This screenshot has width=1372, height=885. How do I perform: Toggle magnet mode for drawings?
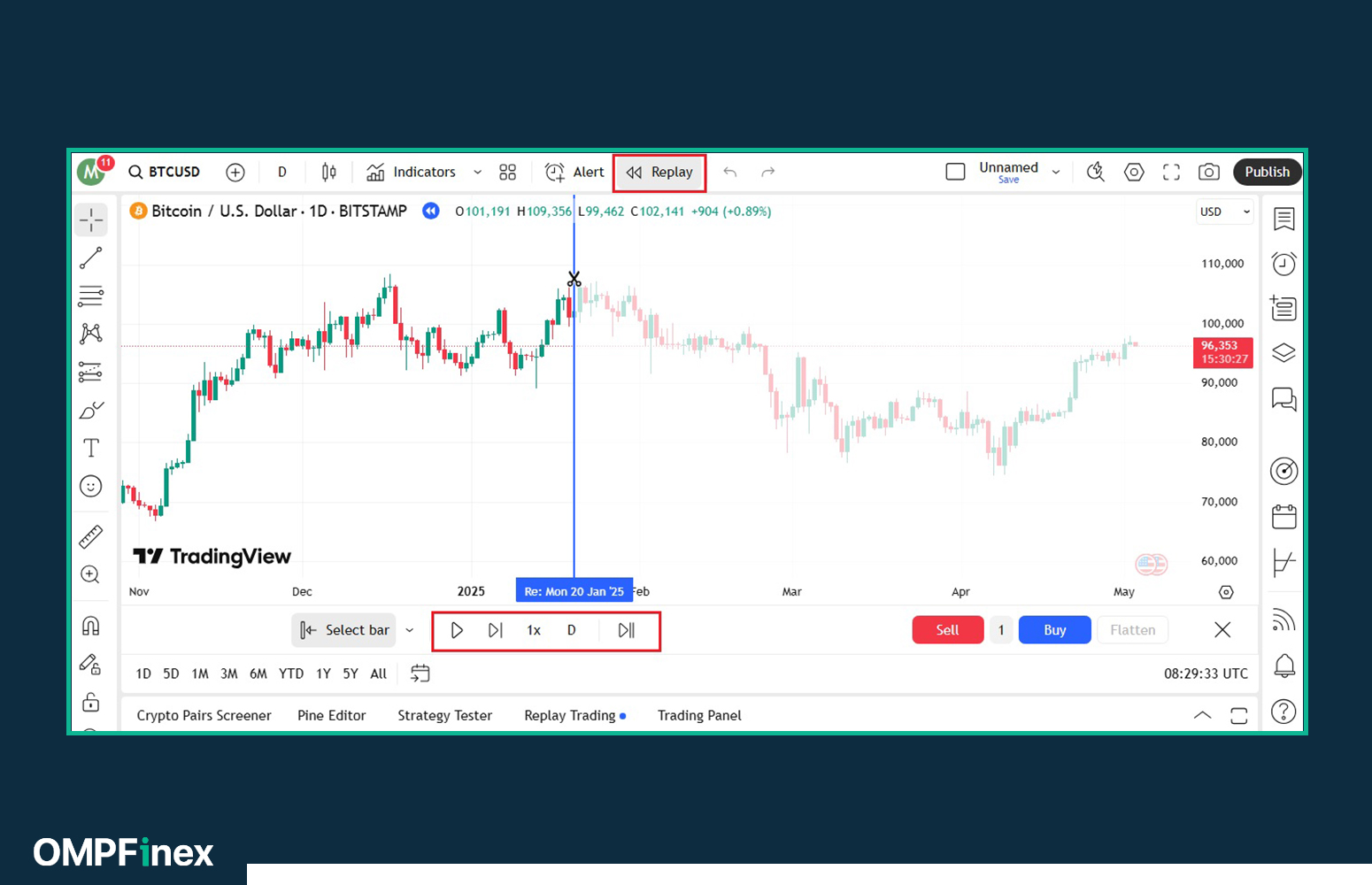pyautogui.click(x=91, y=626)
